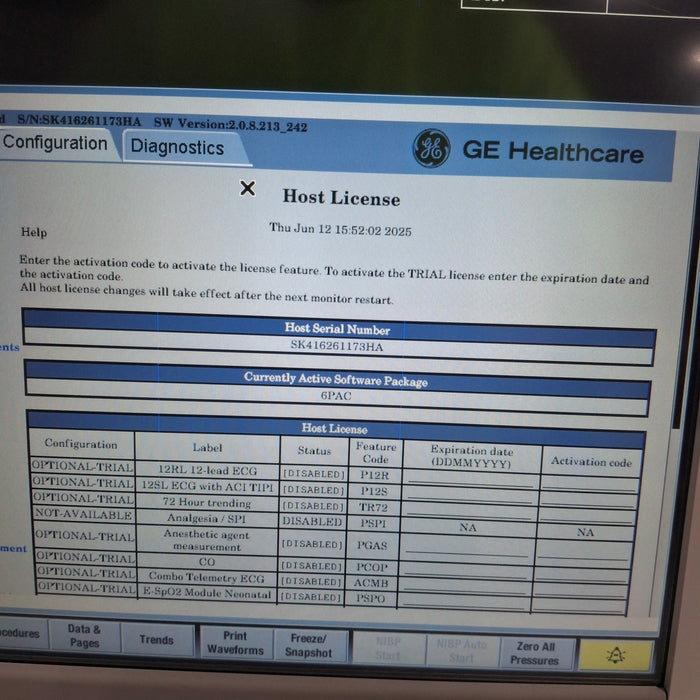
Task: Open Data & Pages menu
Action: [84, 636]
